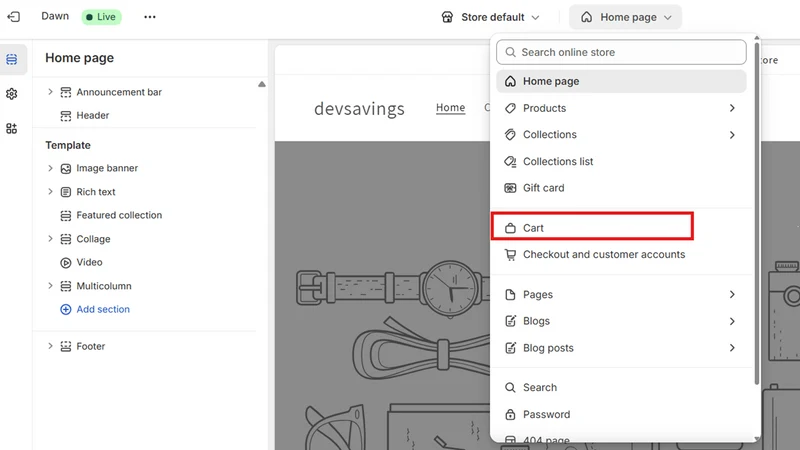Click the house icon beside the Home page dropdown
The width and height of the screenshot is (800, 450).
[x=587, y=17]
